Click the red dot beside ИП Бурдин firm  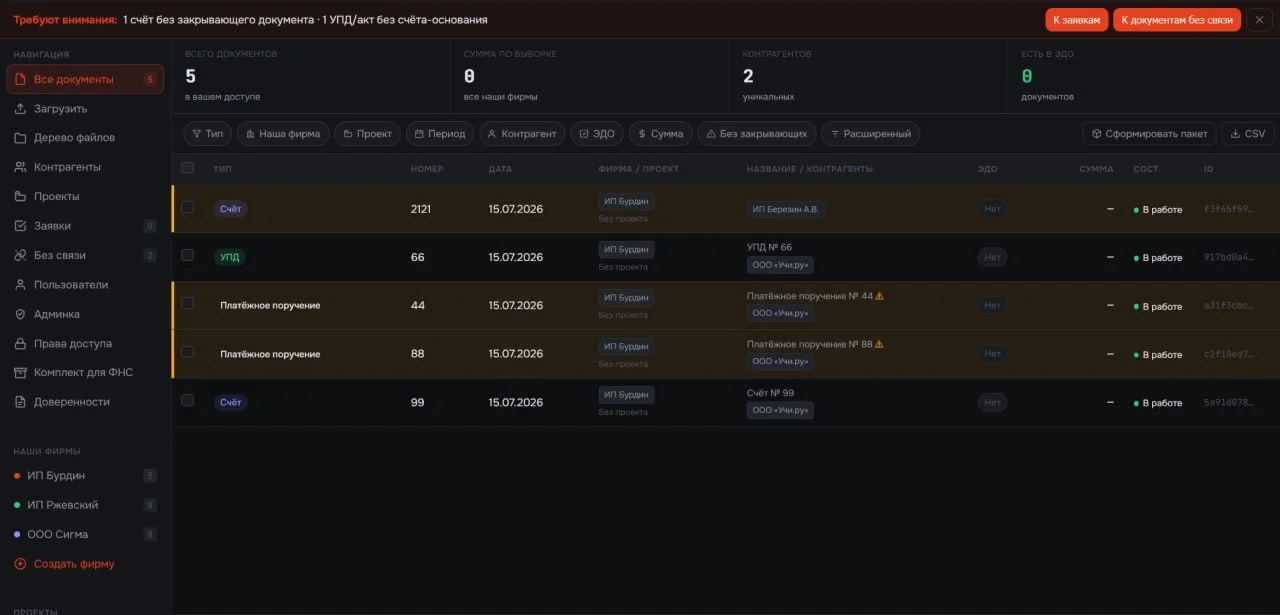click(17, 476)
